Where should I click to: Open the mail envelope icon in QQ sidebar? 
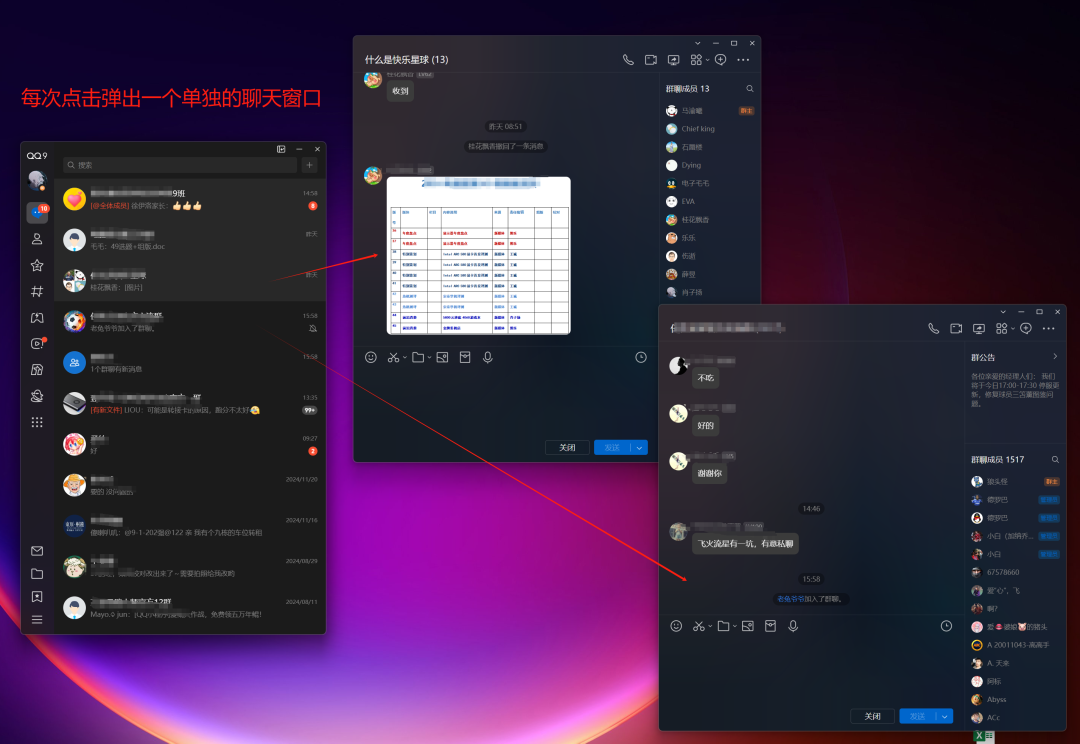tap(37, 551)
